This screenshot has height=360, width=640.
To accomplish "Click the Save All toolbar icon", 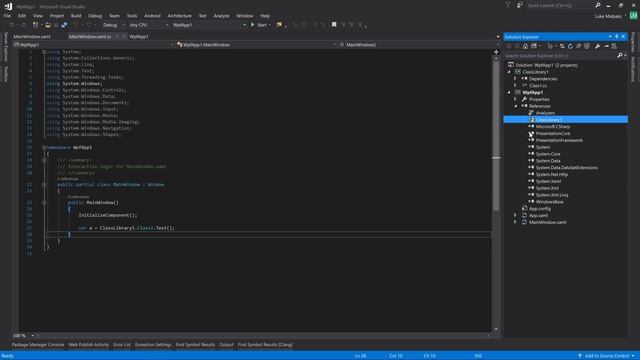I will tap(64, 25).
